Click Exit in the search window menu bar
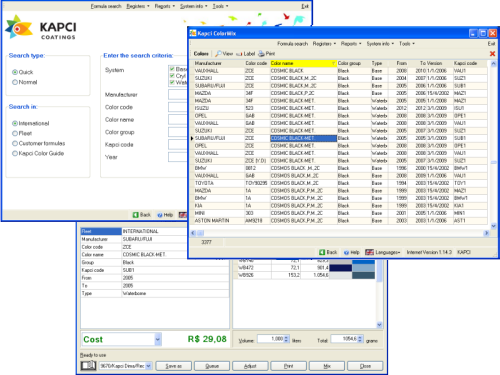Viewport: 500px width, 375px height. click(x=305, y=6)
